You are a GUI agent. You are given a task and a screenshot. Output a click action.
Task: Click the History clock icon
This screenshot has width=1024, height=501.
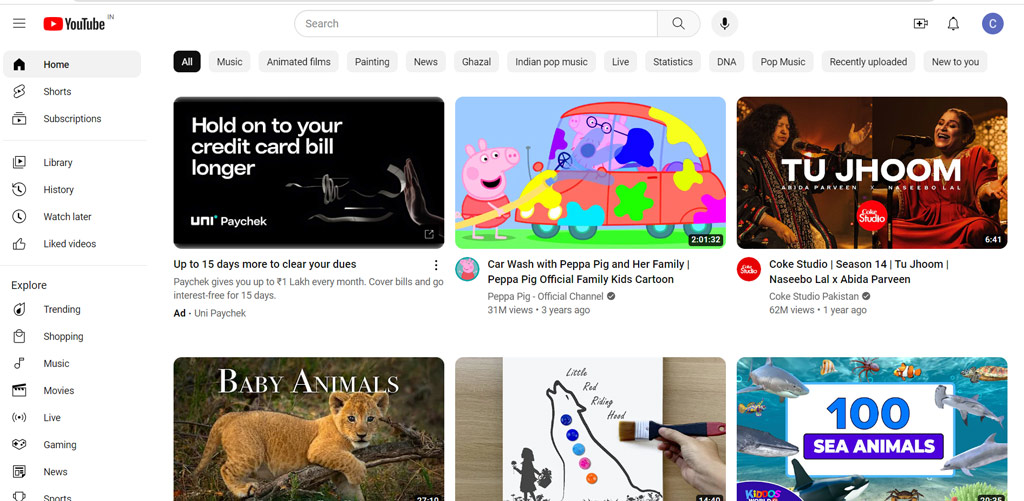19,189
